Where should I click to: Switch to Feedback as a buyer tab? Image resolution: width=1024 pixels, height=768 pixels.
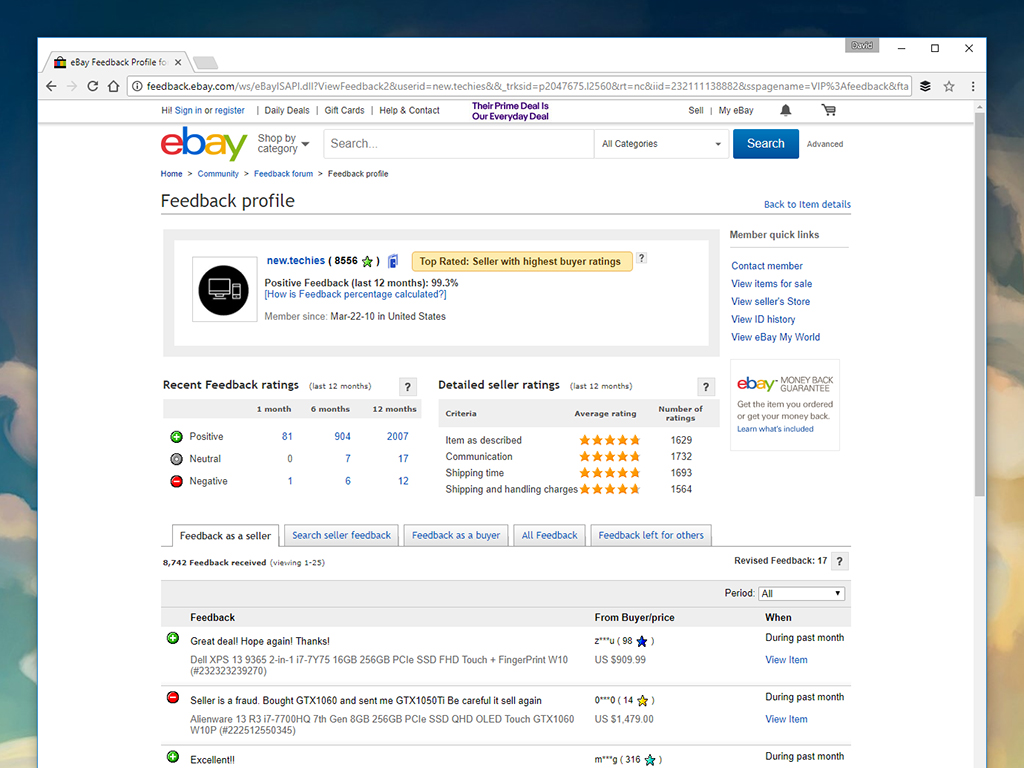click(456, 535)
